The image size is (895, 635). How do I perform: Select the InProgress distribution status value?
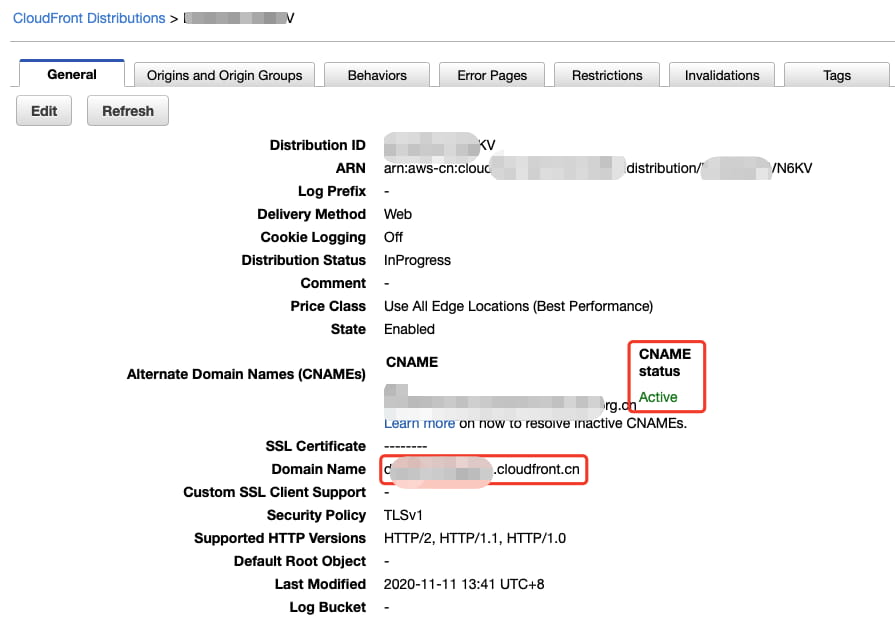(417, 260)
